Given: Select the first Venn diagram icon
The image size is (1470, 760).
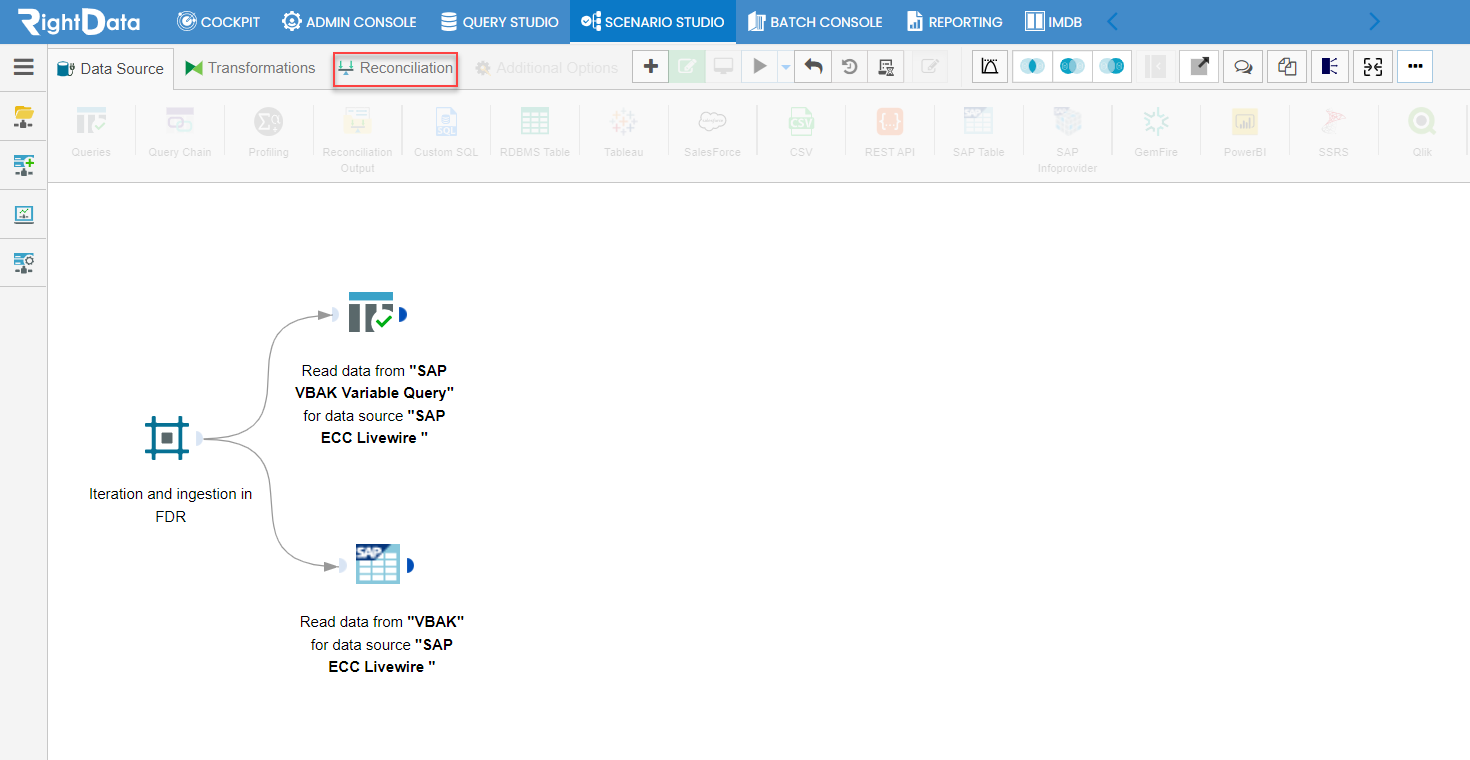Looking at the screenshot, I should click(x=1033, y=67).
